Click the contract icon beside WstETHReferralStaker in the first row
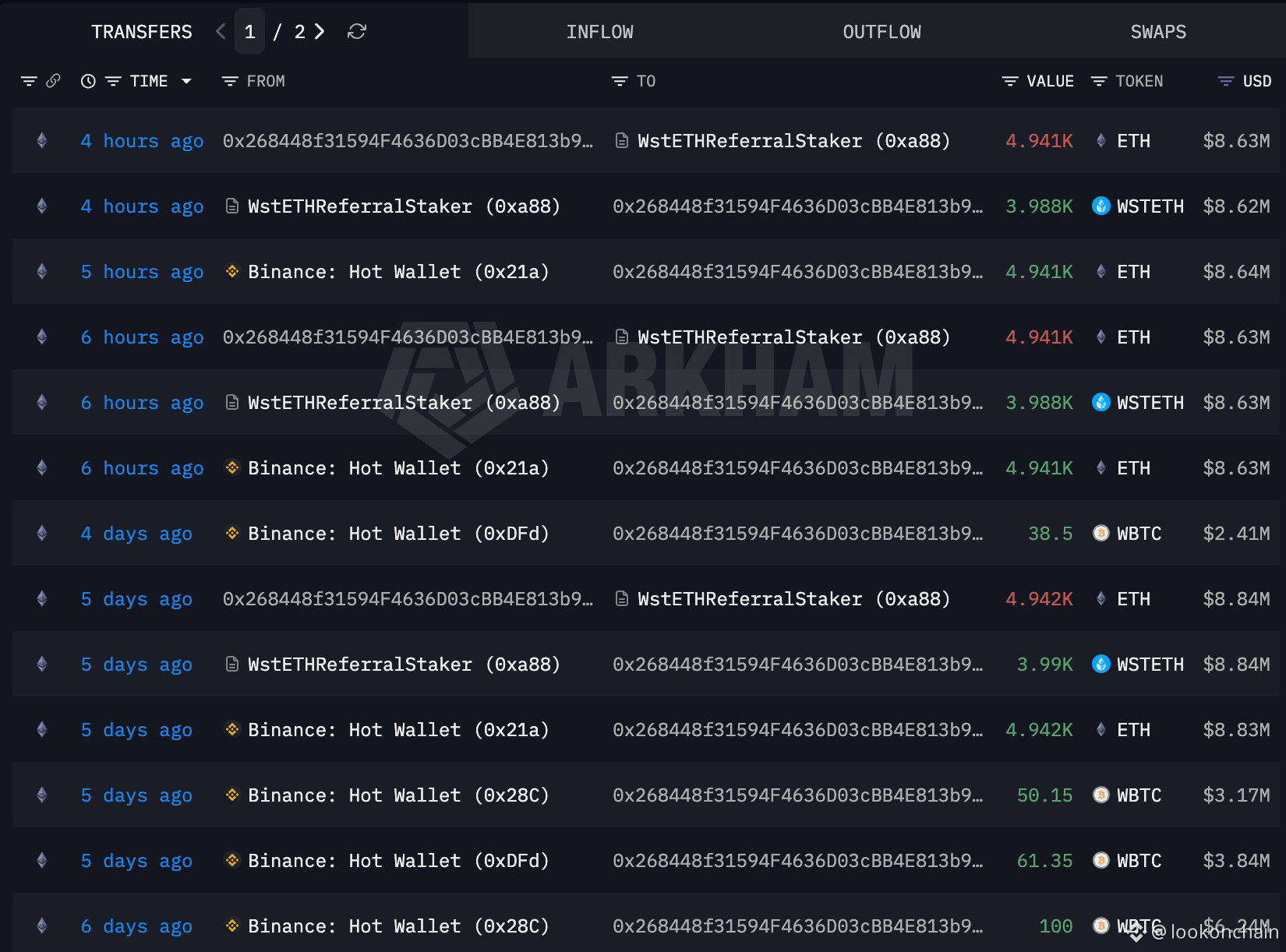This screenshot has height=952, width=1286. pos(621,141)
